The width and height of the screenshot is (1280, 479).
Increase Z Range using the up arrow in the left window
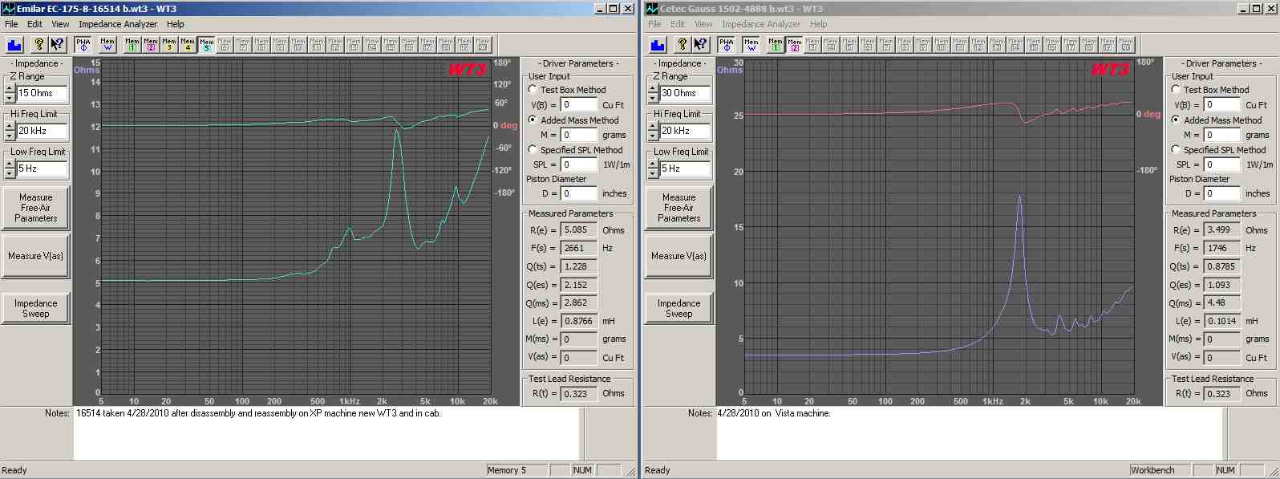tap(9, 88)
